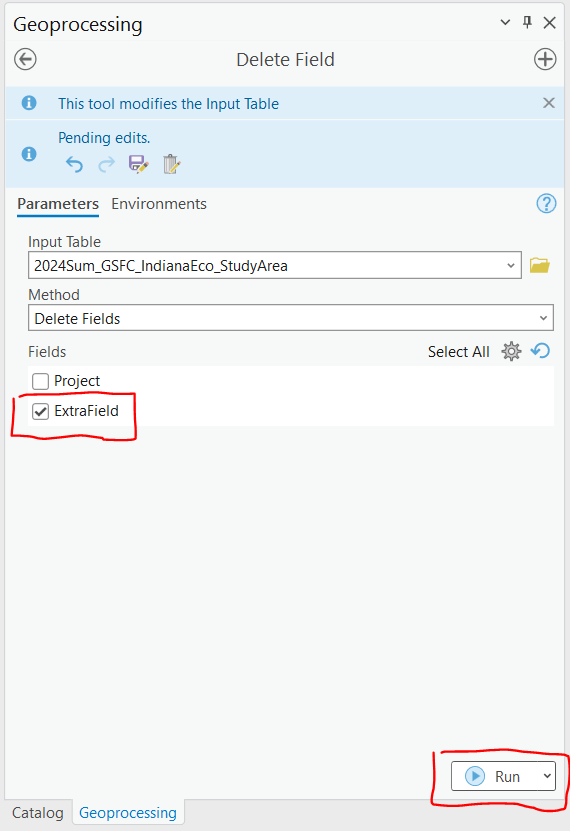Redo the pending edit

(106, 164)
